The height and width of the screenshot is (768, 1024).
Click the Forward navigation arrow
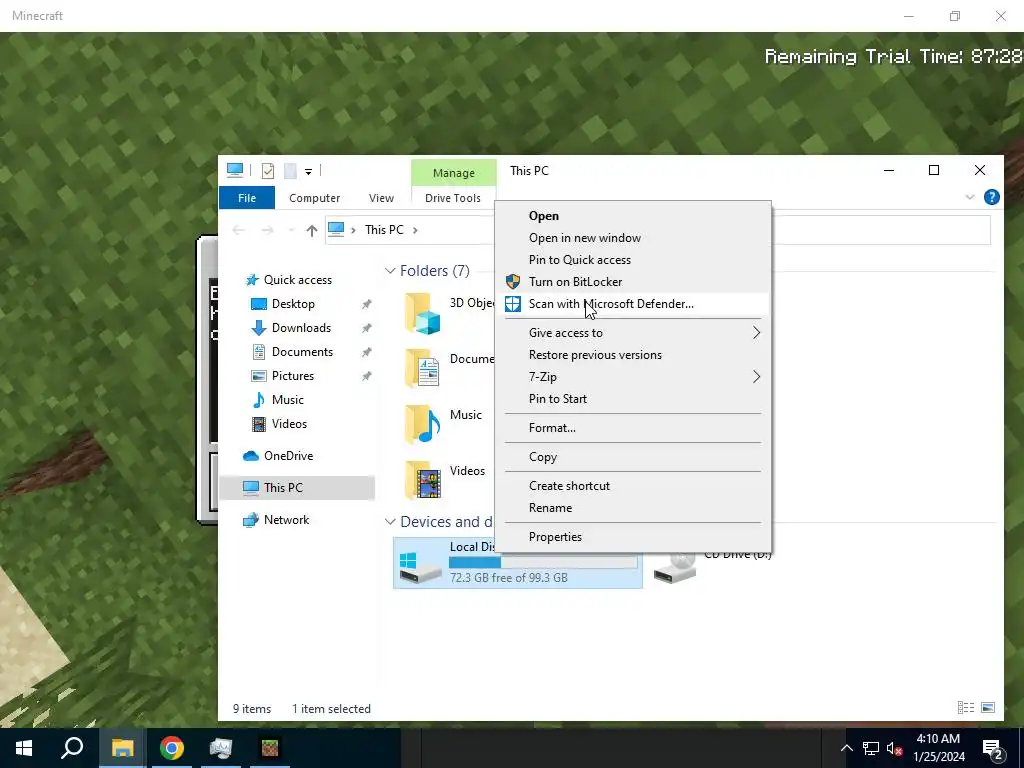[x=267, y=230]
